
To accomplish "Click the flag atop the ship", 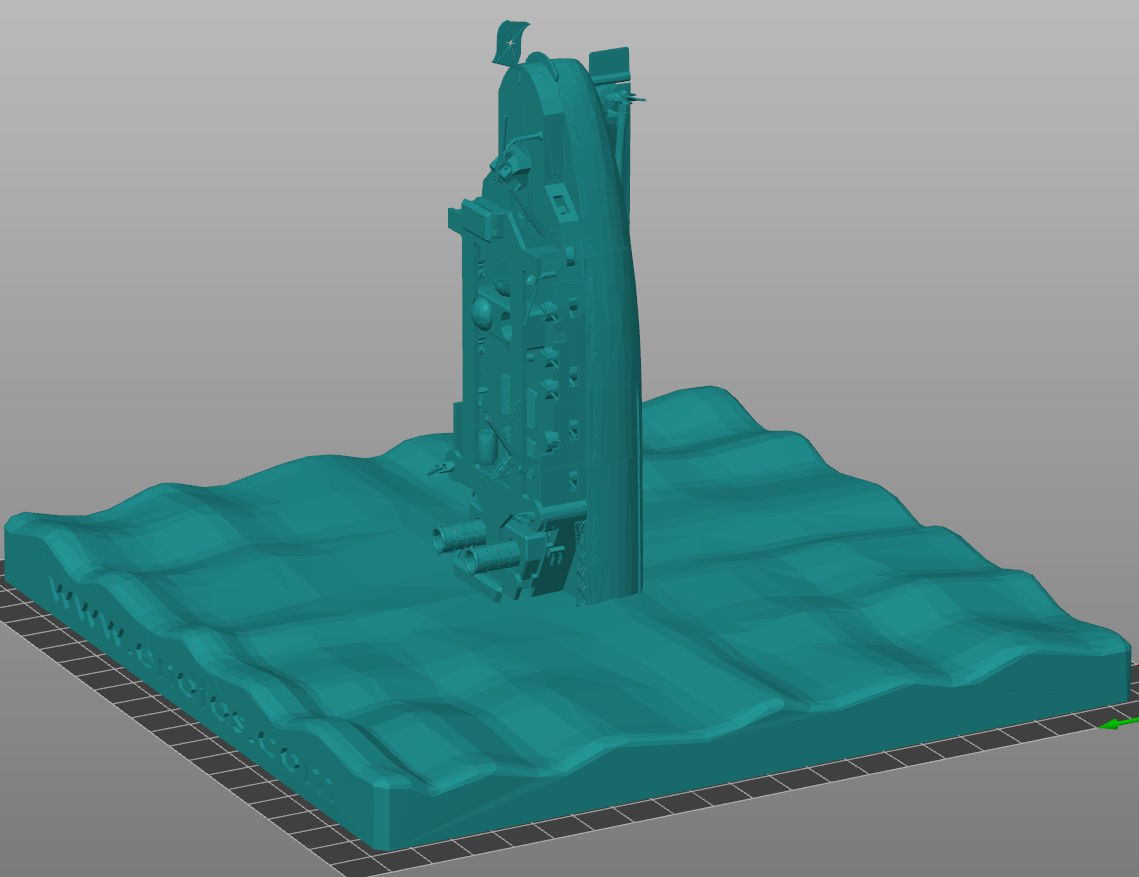I will tap(508, 44).
